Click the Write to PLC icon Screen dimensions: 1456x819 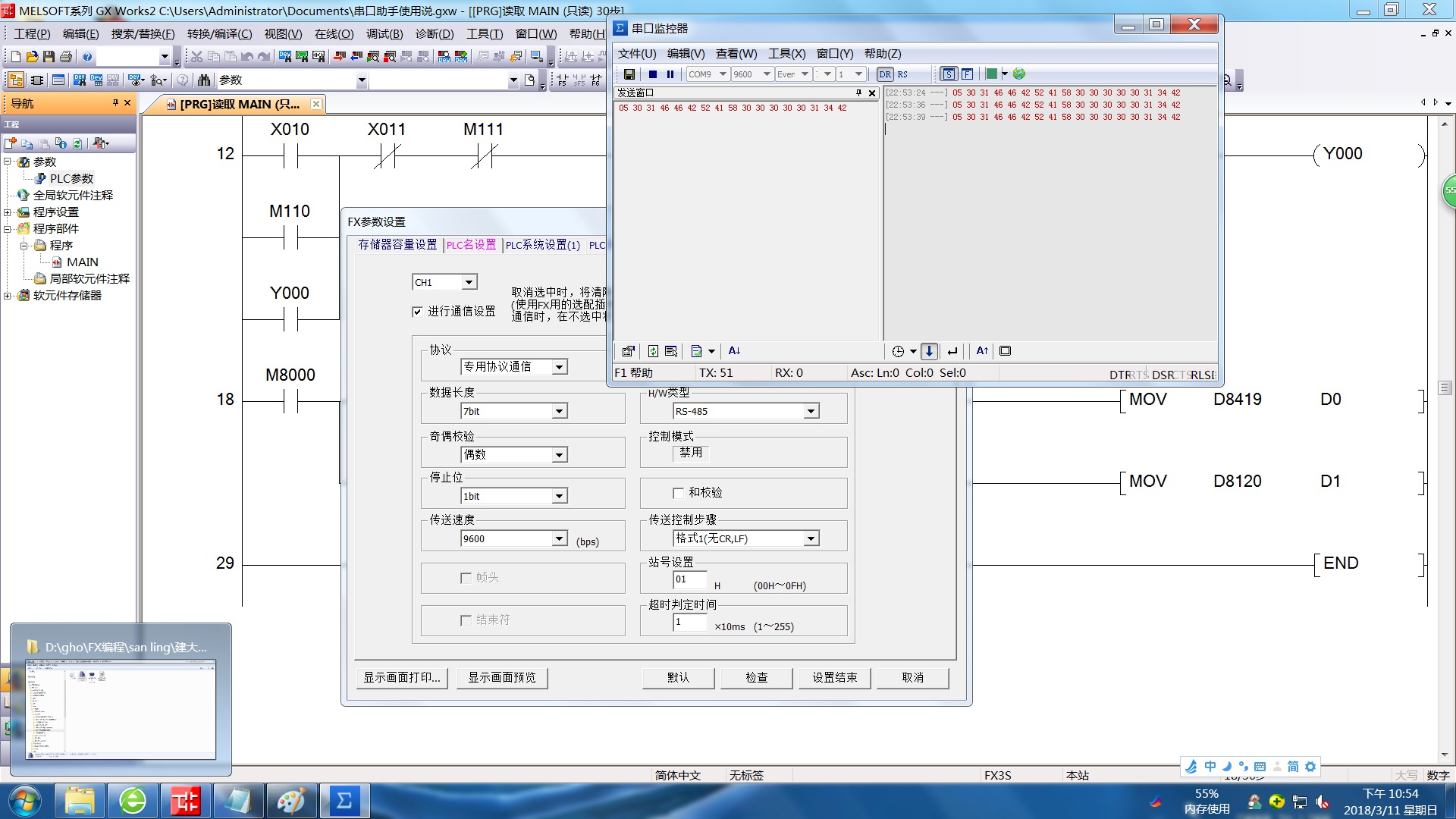(x=339, y=57)
